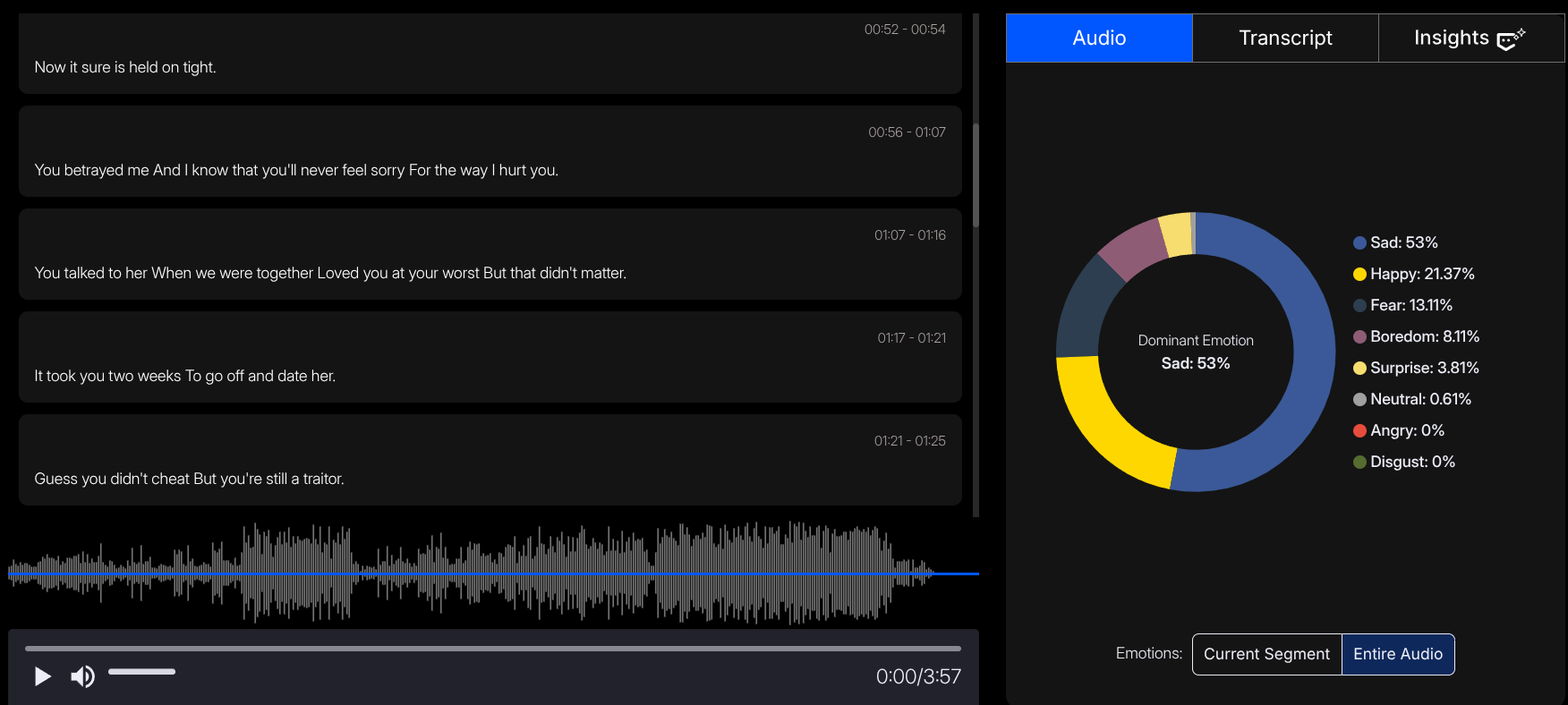Image resolution: width=1568 pixels, height=705 pixels.
Task: Click the green Disgust legend dot
Action: [x=1359, y=463]
